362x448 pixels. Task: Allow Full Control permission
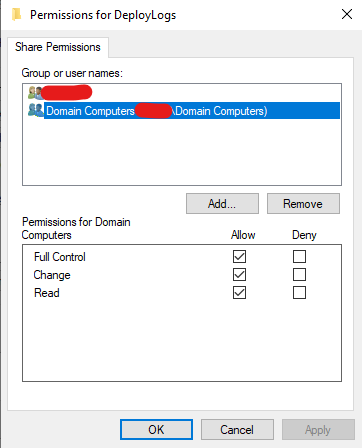[239, 257]
